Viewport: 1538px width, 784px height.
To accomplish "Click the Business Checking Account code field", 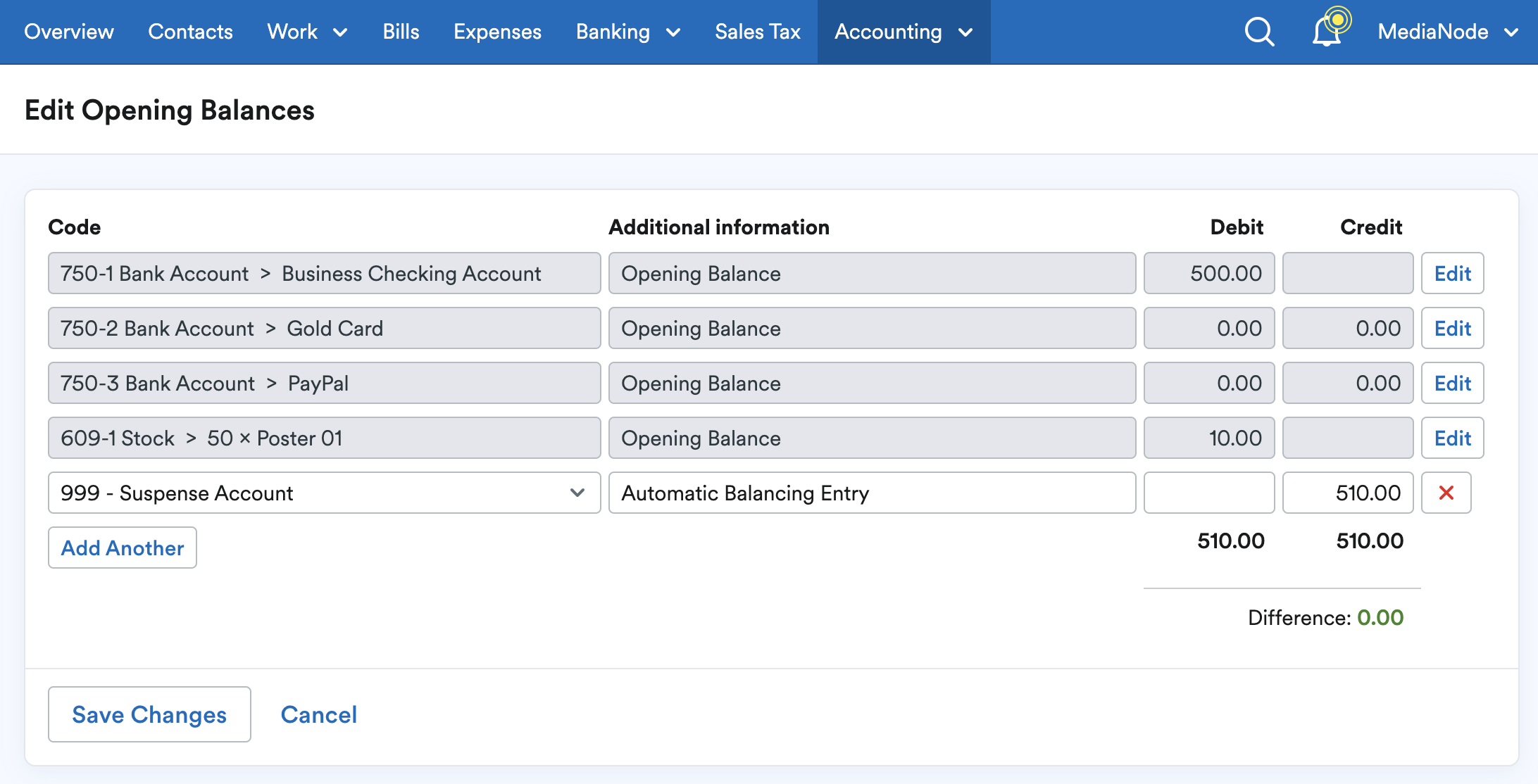I will coord(324,273).
